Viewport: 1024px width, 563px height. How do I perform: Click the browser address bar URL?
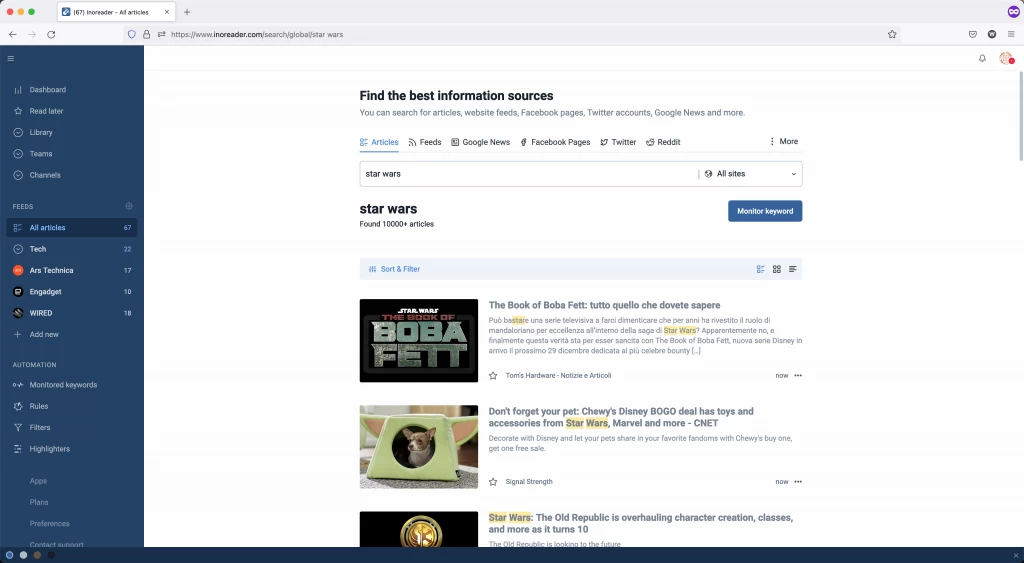[257, 35]
